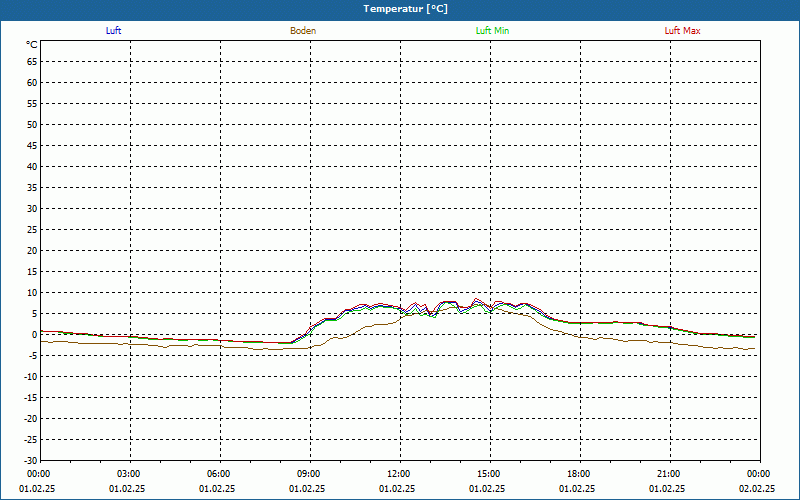
Task: Click the 0 y-axis label
Action: point(35,335)
